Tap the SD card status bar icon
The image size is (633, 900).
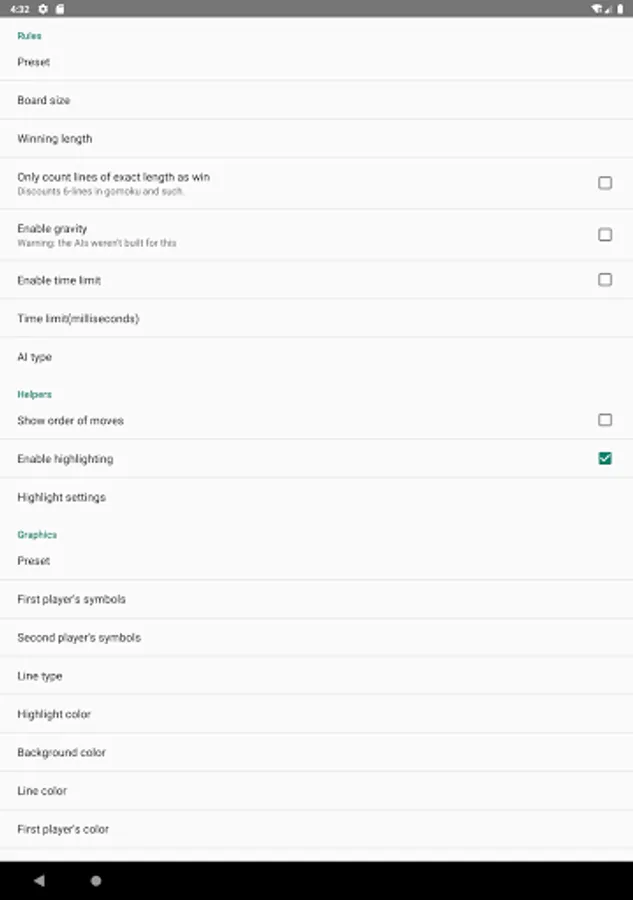[x=60, y=9]
